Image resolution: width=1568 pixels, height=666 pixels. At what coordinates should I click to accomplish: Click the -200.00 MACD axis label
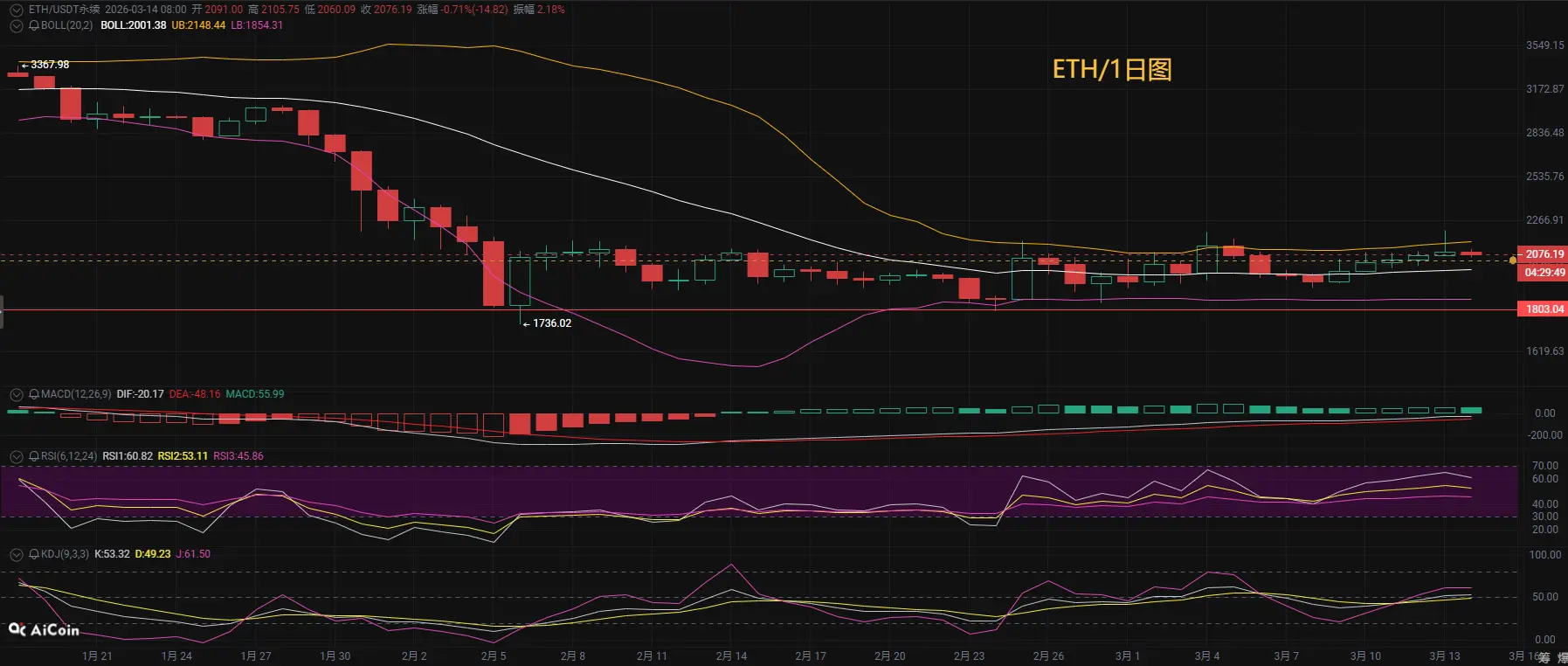[x=1545, y=435]
